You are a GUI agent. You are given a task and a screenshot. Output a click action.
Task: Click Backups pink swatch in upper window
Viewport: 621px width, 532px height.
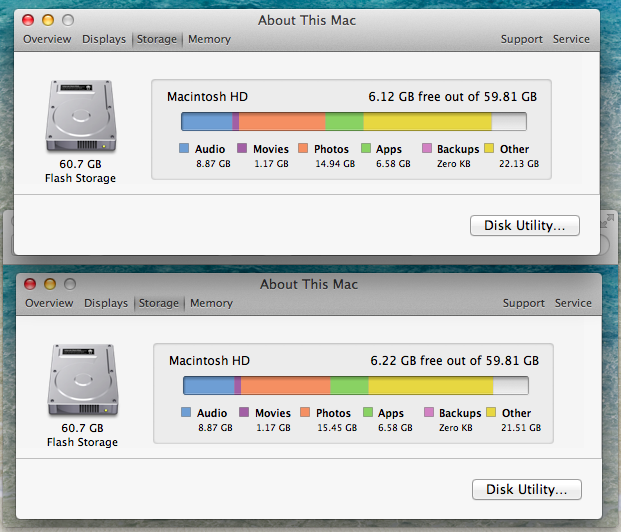427,148
